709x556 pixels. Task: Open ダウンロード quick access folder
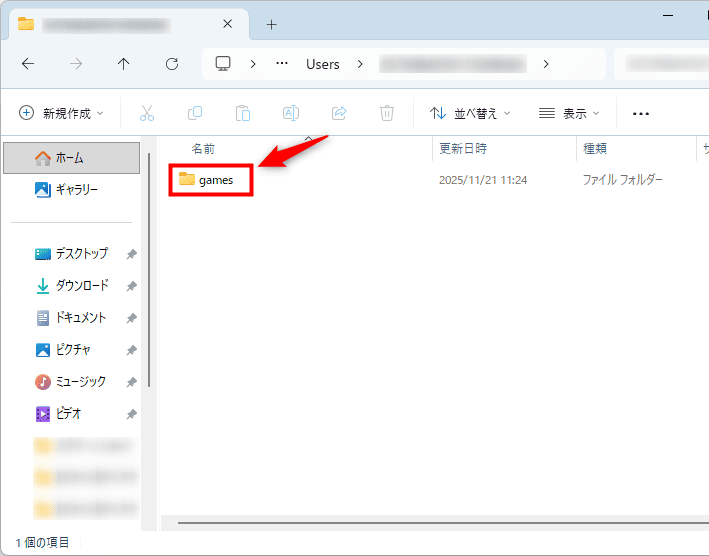(72, 286)
